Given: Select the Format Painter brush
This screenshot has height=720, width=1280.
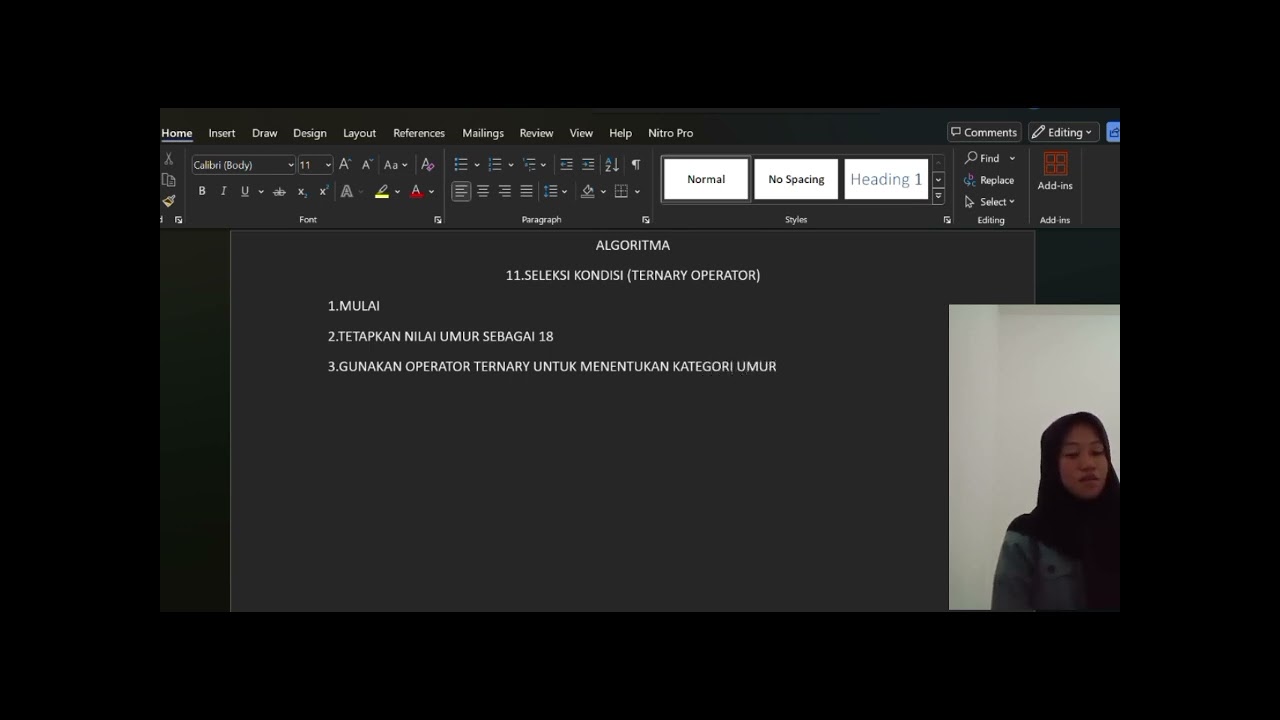Looking at the screenshot, I should click(x=168, y=201).
